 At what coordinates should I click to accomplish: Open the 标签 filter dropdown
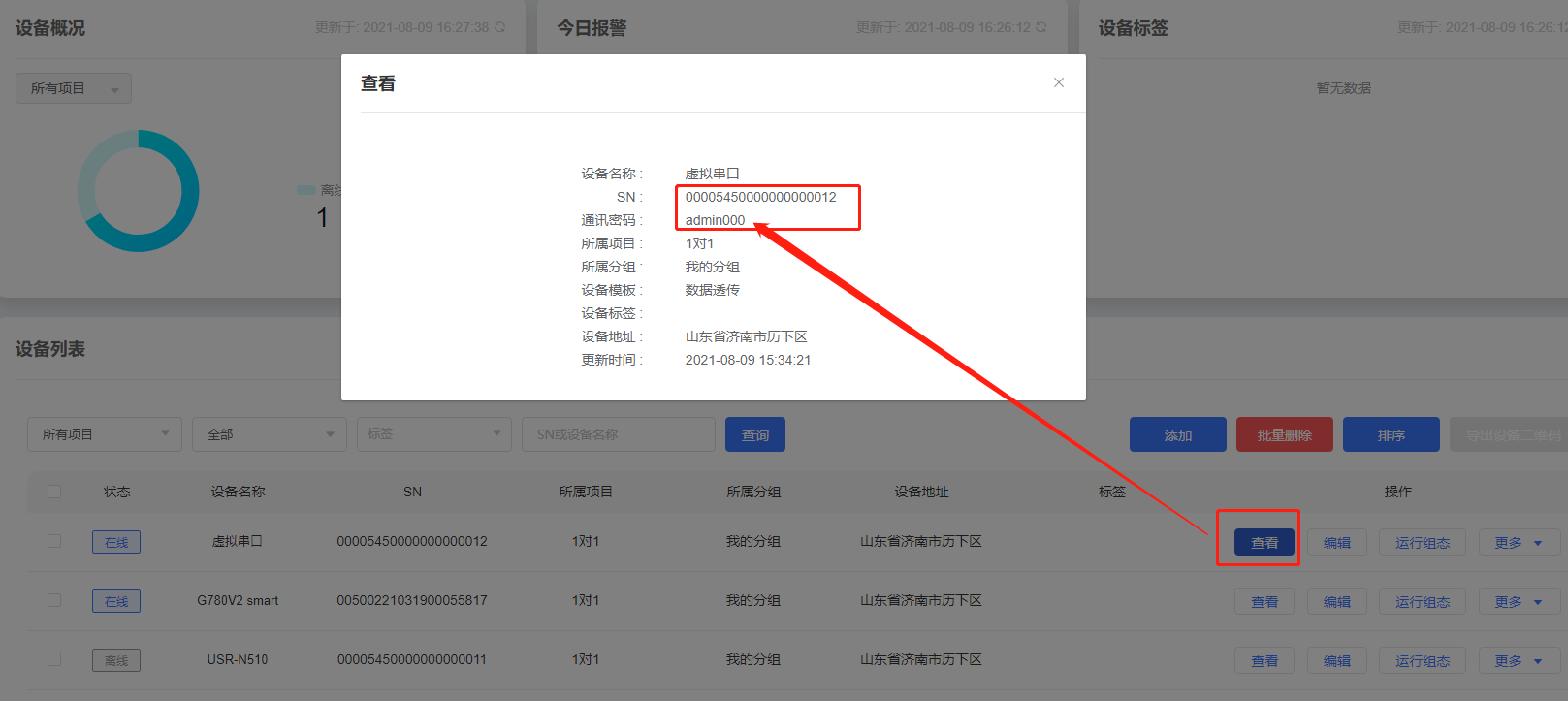434,434
